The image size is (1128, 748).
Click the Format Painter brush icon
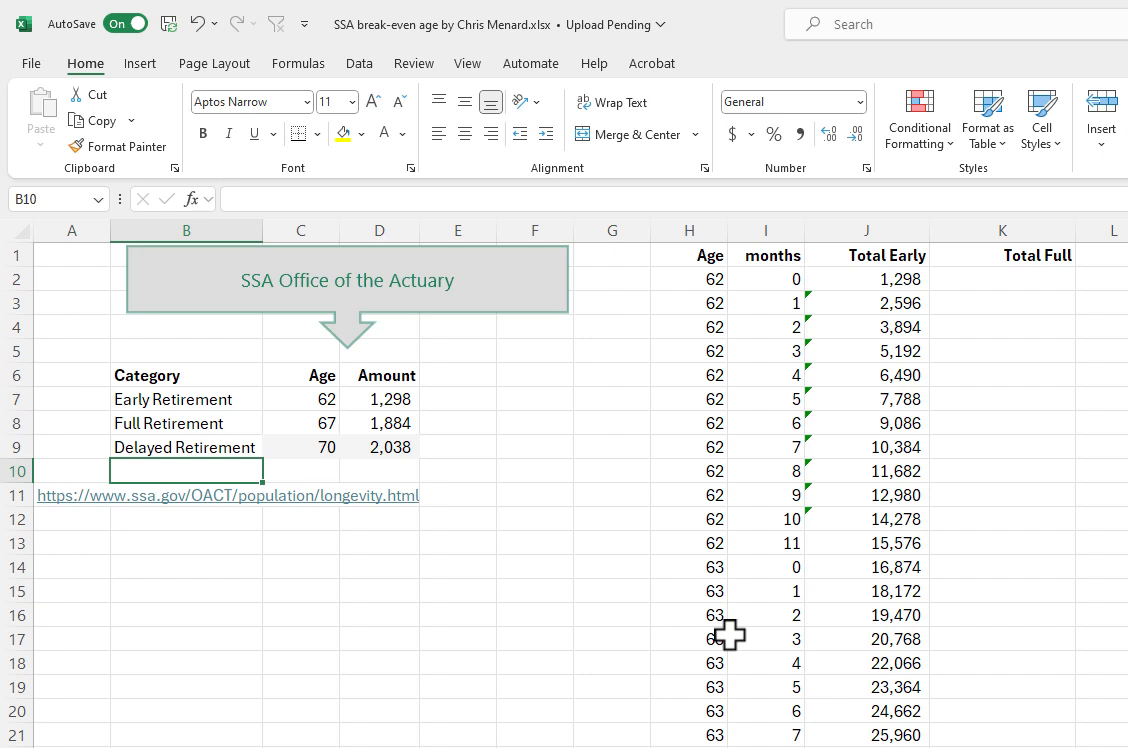pos(76,146)
